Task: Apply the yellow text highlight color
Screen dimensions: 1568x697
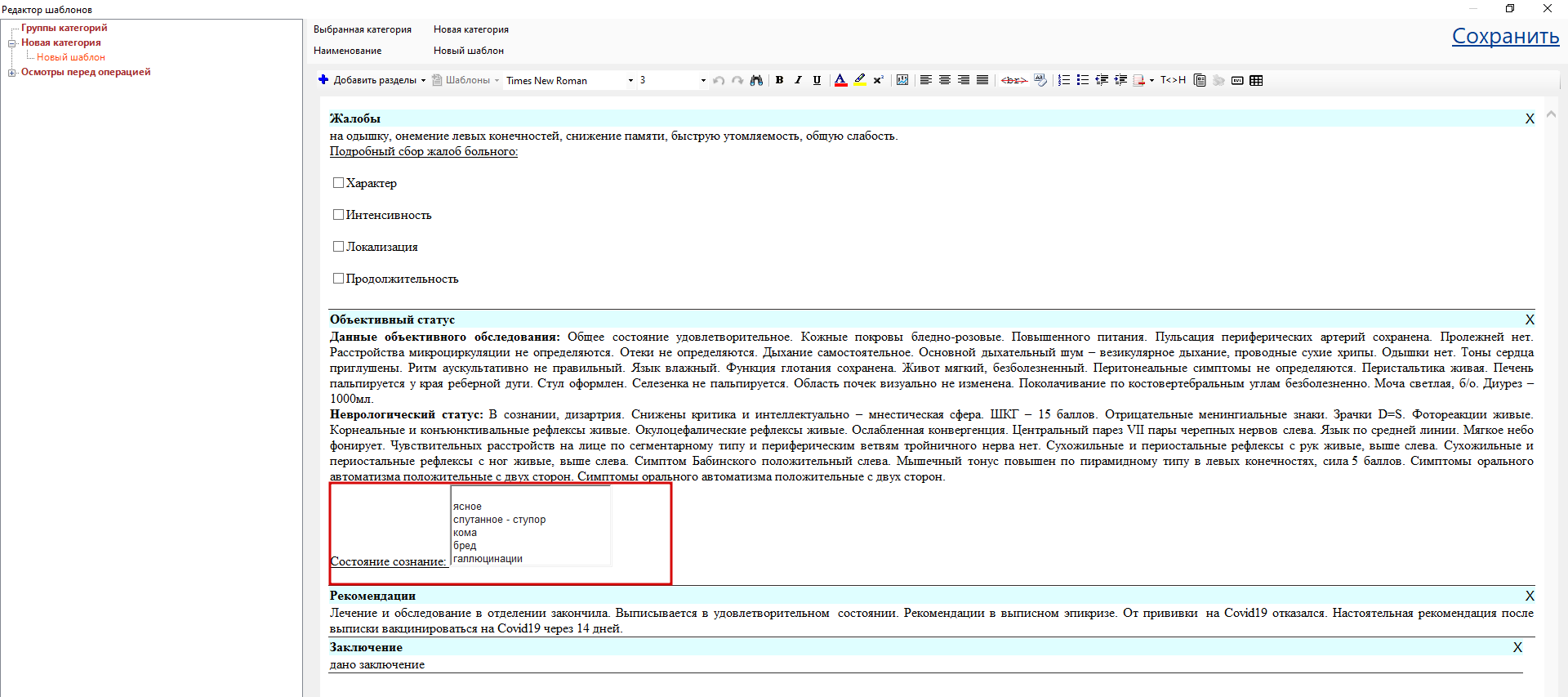Action: (x=860, y=80)
